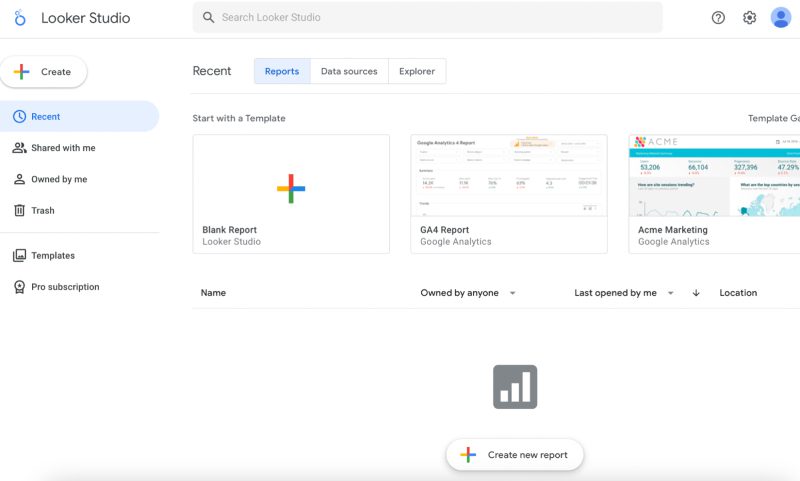The height and width of the screenshot is (481, 800).
Task: Switch to the Data sources tab
Action: 349,71
